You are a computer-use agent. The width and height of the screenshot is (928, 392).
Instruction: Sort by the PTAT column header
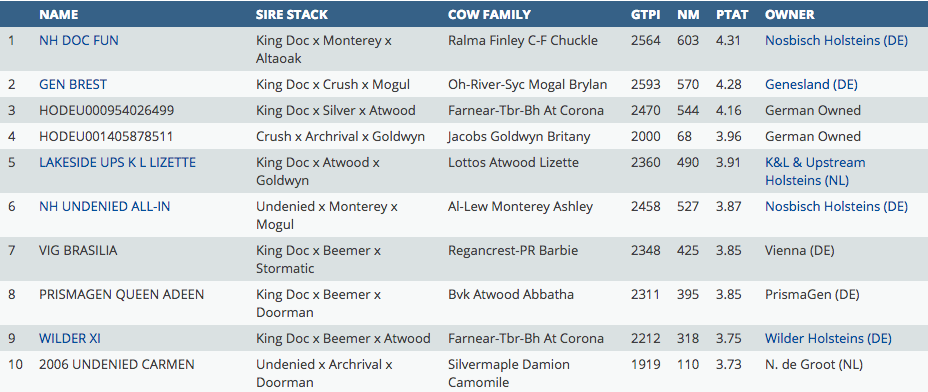(x=732, y=15)
